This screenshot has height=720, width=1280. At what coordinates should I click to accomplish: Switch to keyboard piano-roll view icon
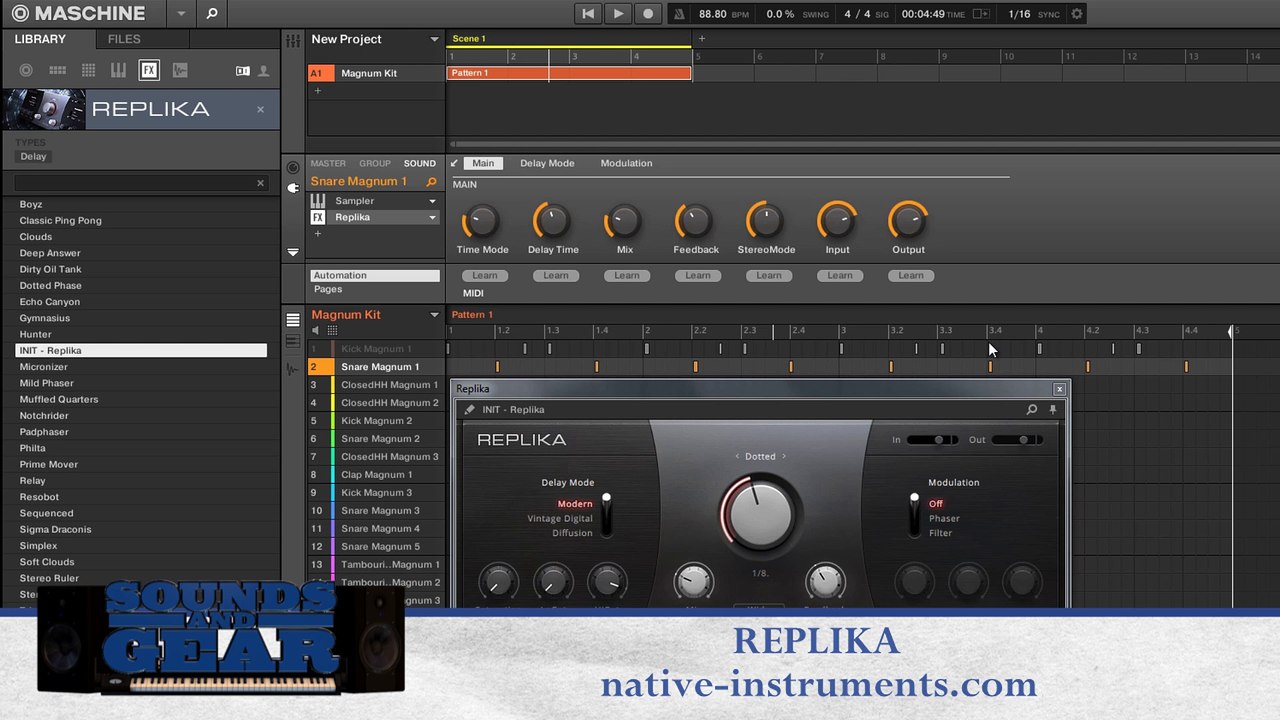pyautogui.click(x=293, y=342)
